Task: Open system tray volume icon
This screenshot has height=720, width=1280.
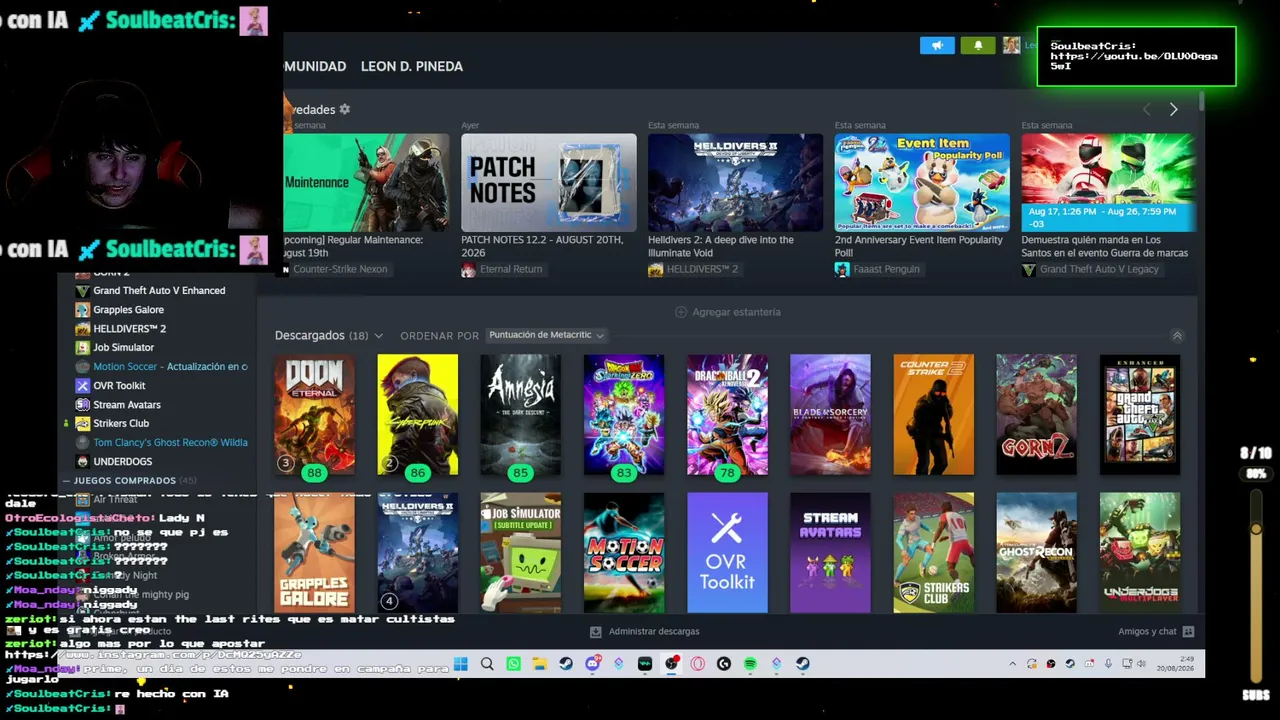Action: [x=1141, y=664]
